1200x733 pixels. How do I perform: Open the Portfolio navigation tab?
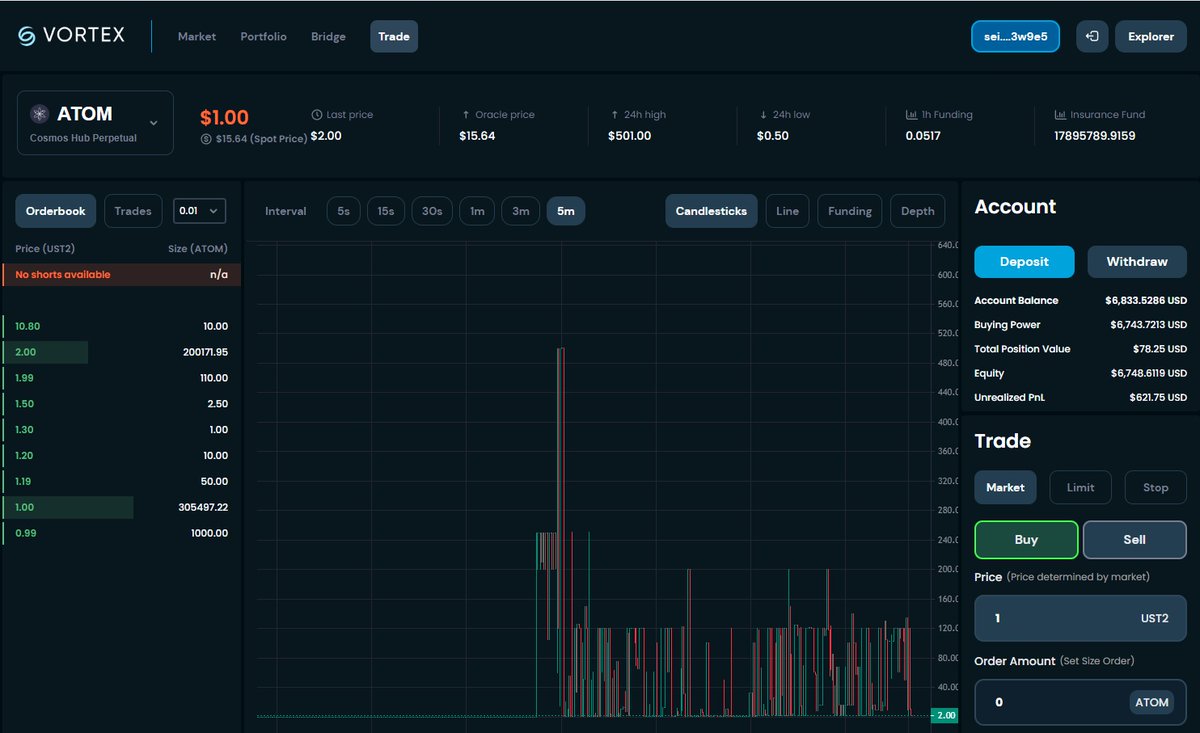click(263, 36)
